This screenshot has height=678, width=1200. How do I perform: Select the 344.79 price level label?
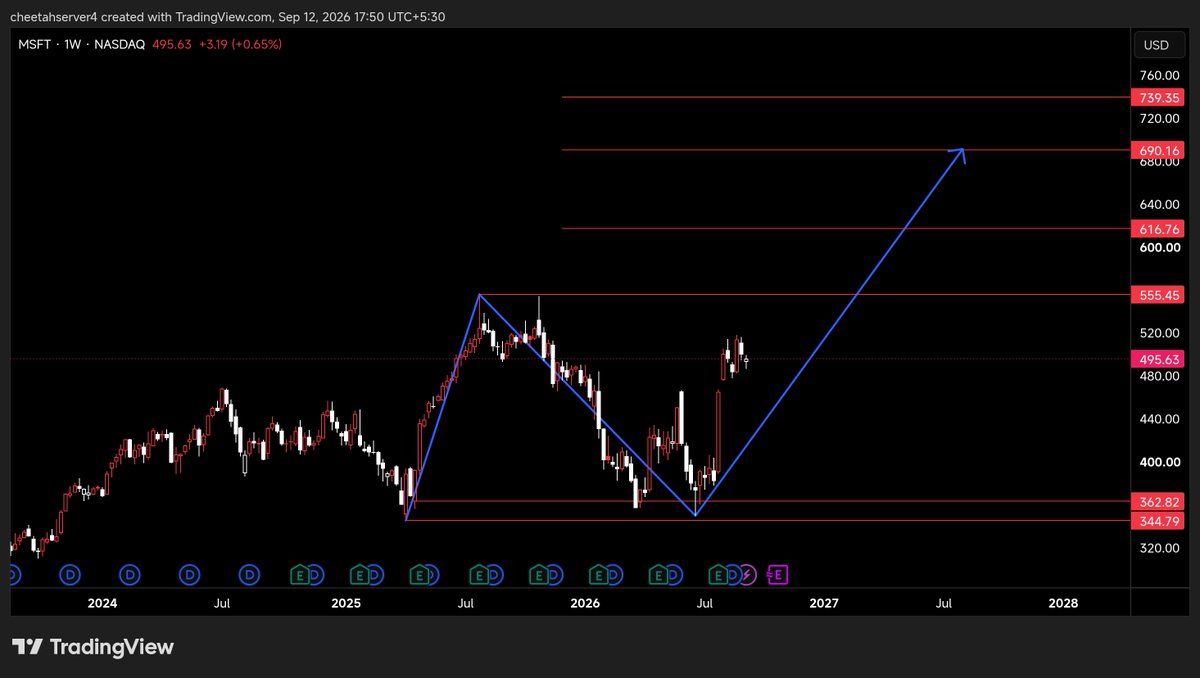click(x=1160, y=521)
